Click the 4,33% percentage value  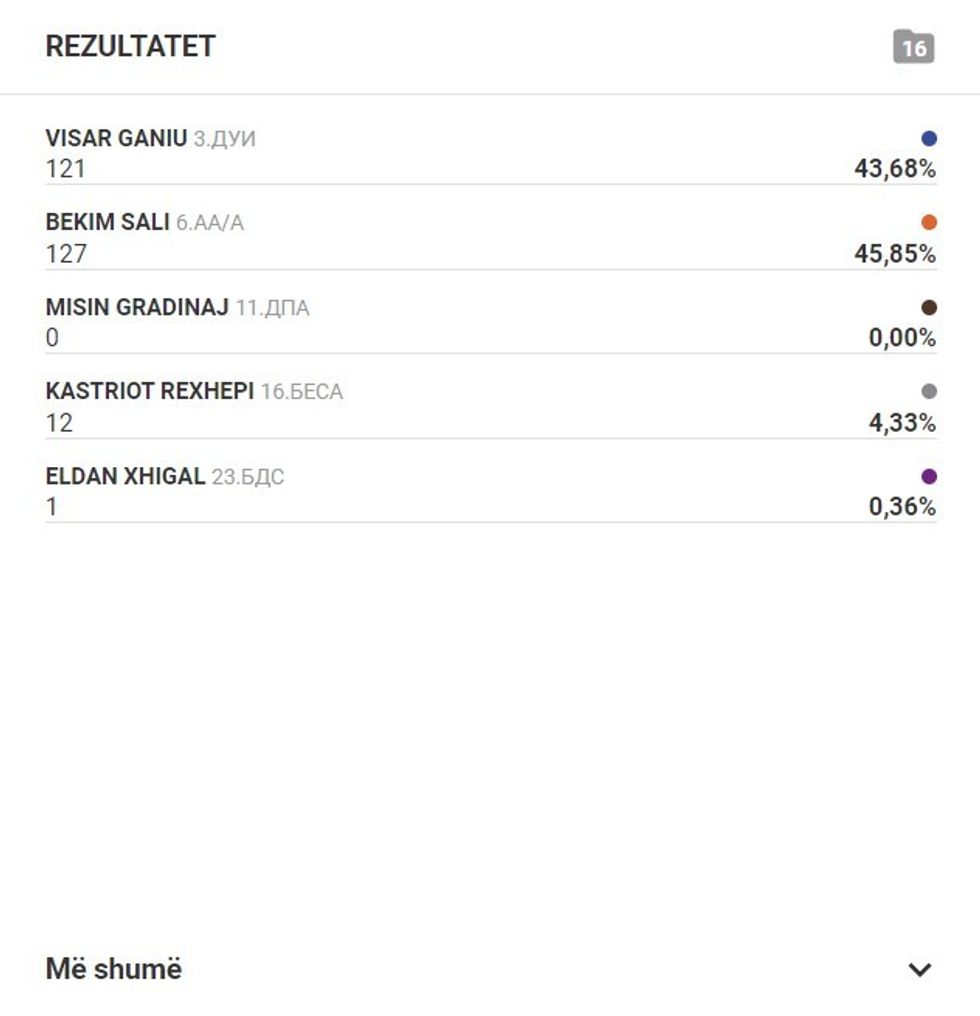(901, 423)
